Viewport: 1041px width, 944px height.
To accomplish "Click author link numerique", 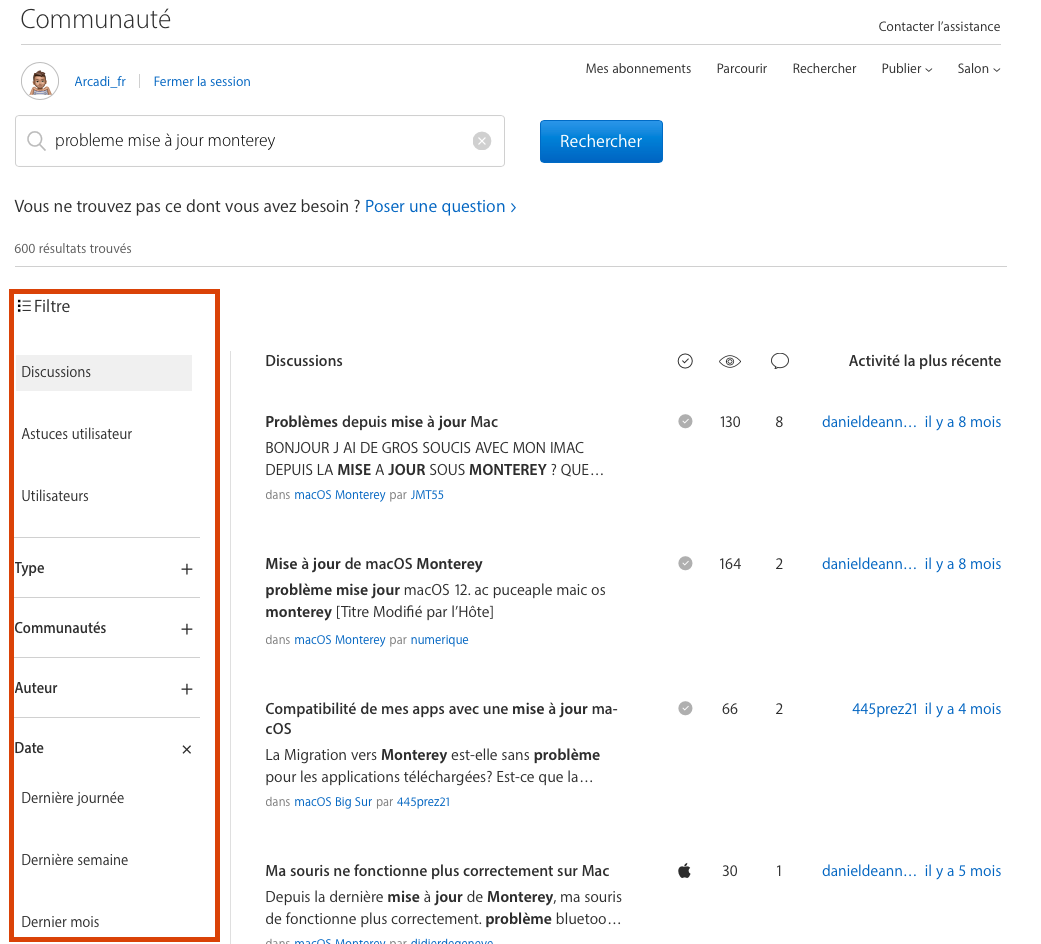I will [x=439, y=640].
